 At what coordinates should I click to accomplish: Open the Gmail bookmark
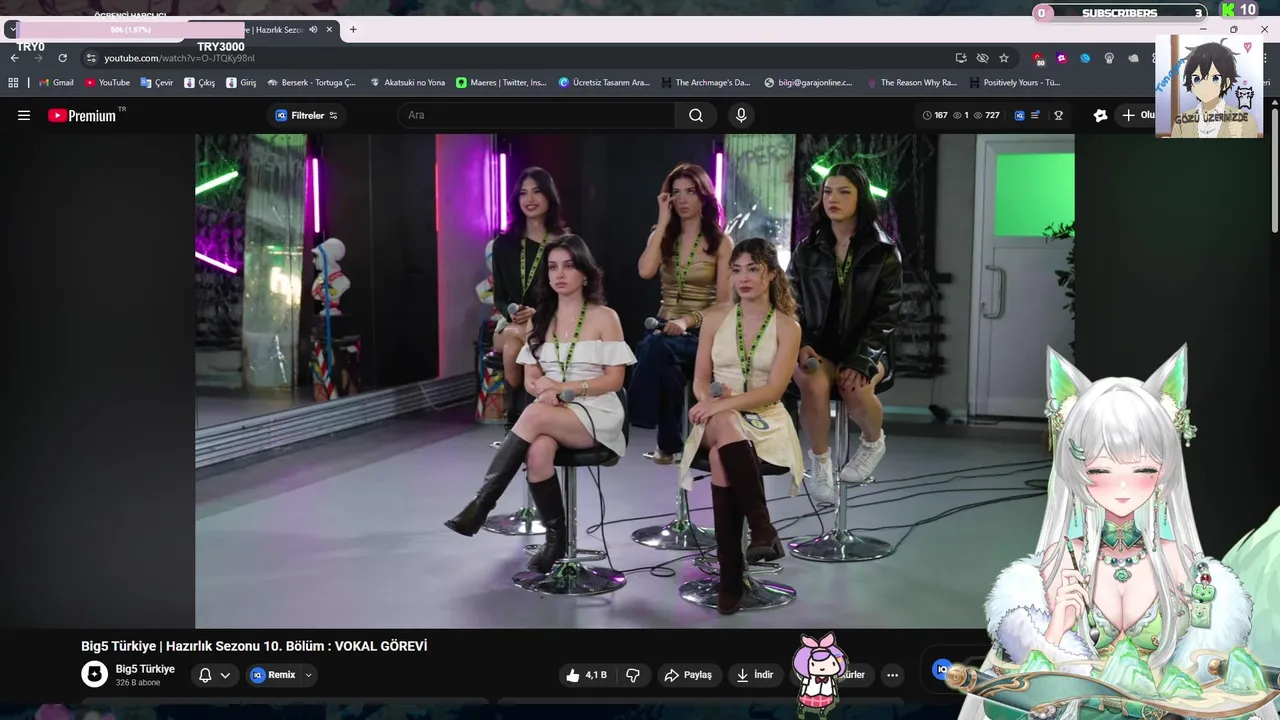55,83
